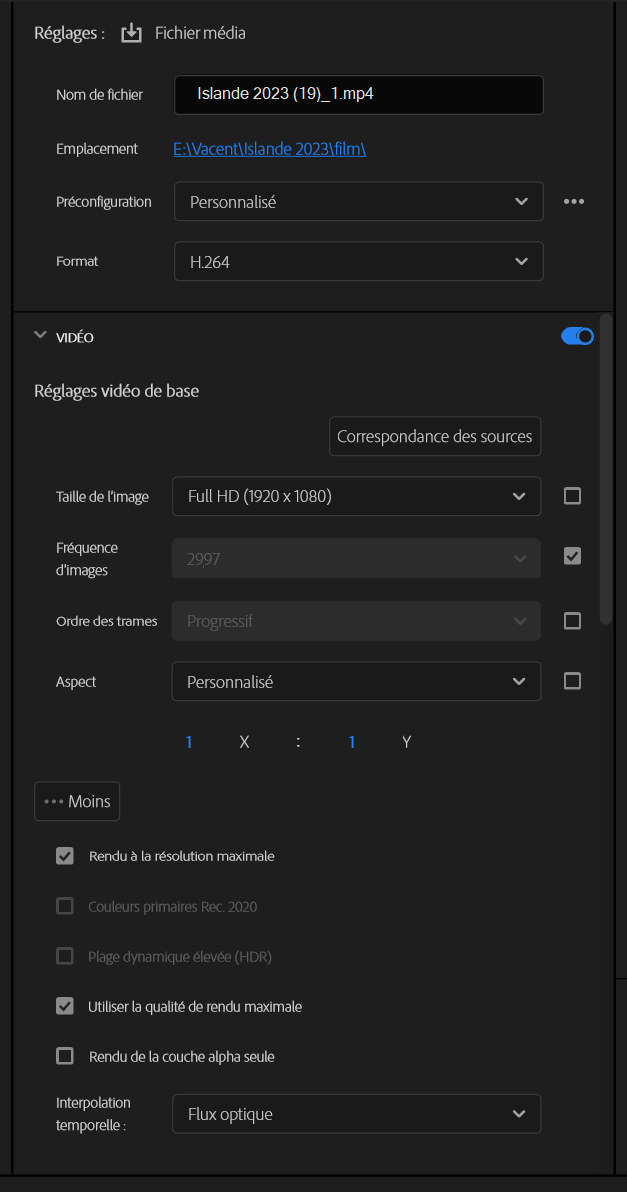Collapse the VIDÉO section chevron
The image size is (627, 1192).
coord(40,336)
